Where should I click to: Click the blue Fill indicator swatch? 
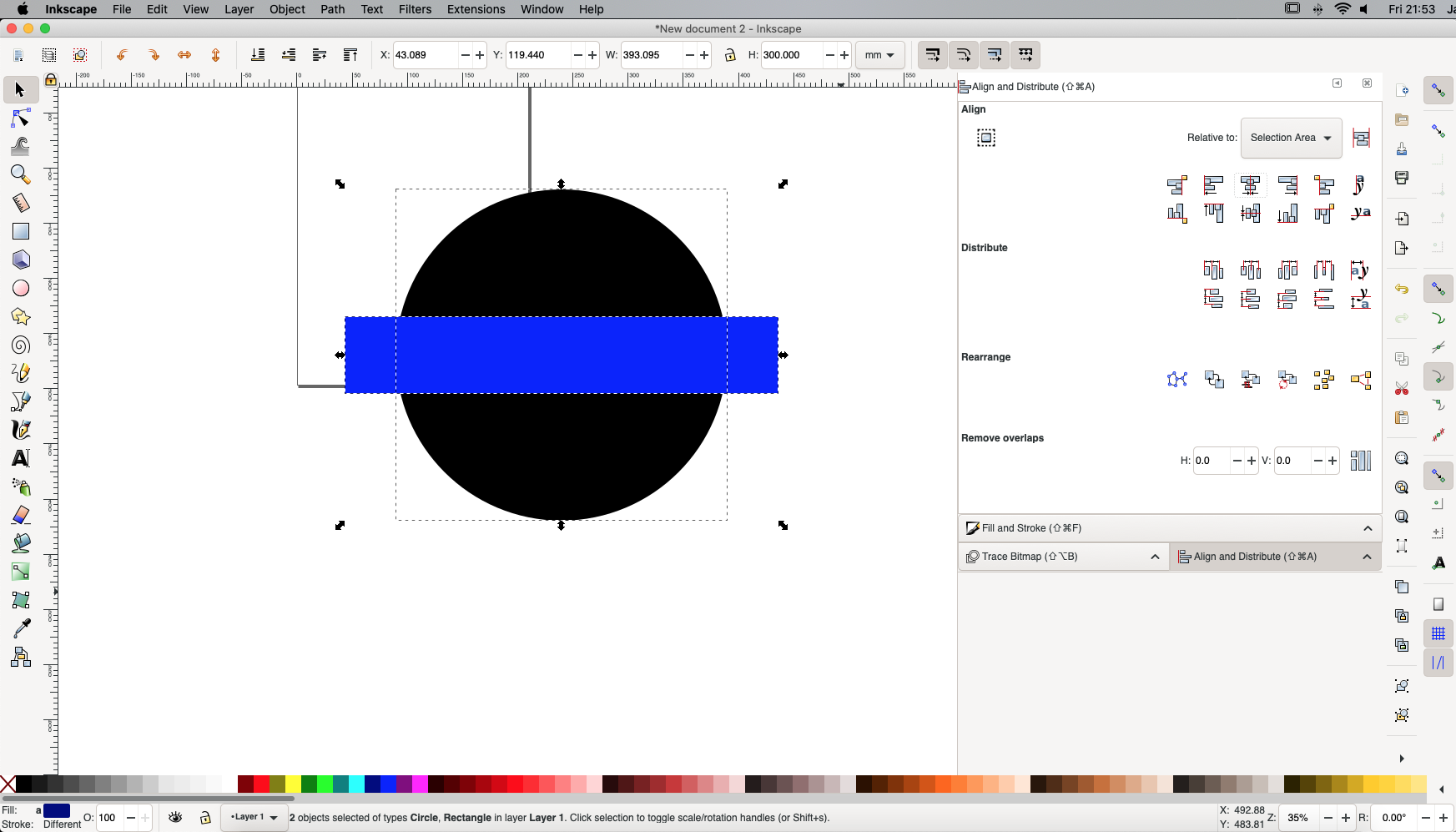coord(57,810)
